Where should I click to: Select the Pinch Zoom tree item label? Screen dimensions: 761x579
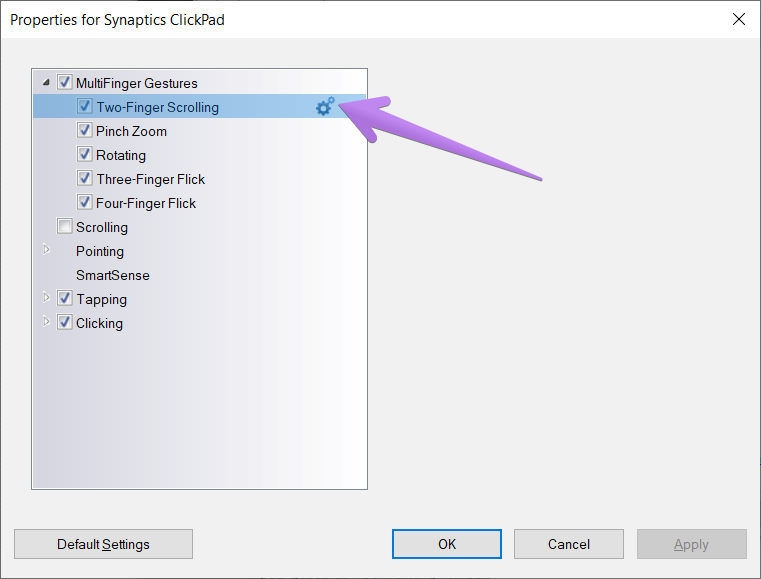[x=132, y=131]
